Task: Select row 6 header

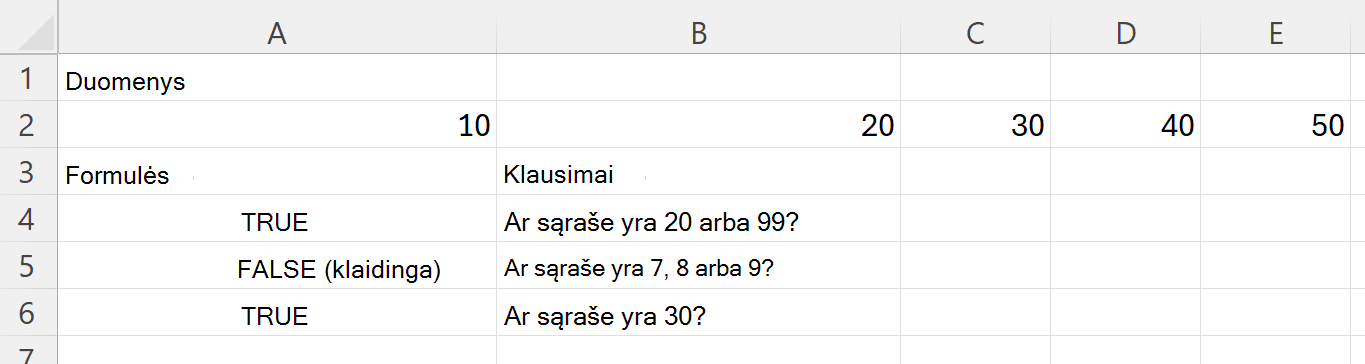Action: tap(29, 313)
